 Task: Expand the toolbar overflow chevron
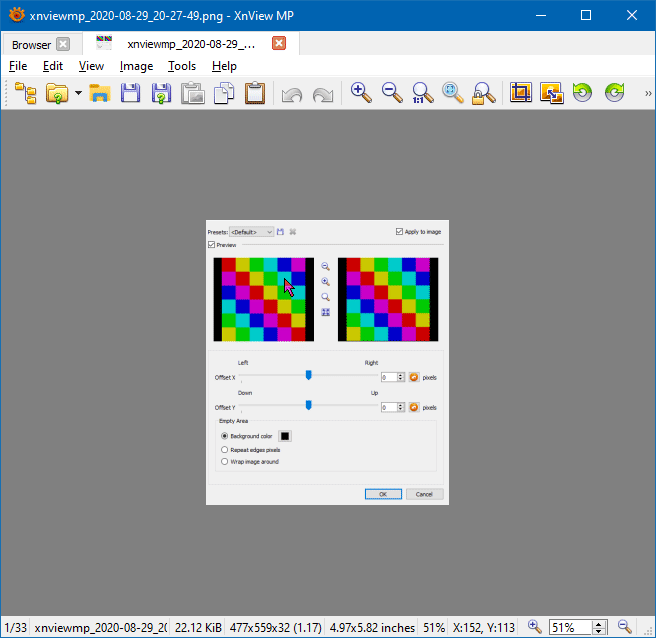pos(648,93)
